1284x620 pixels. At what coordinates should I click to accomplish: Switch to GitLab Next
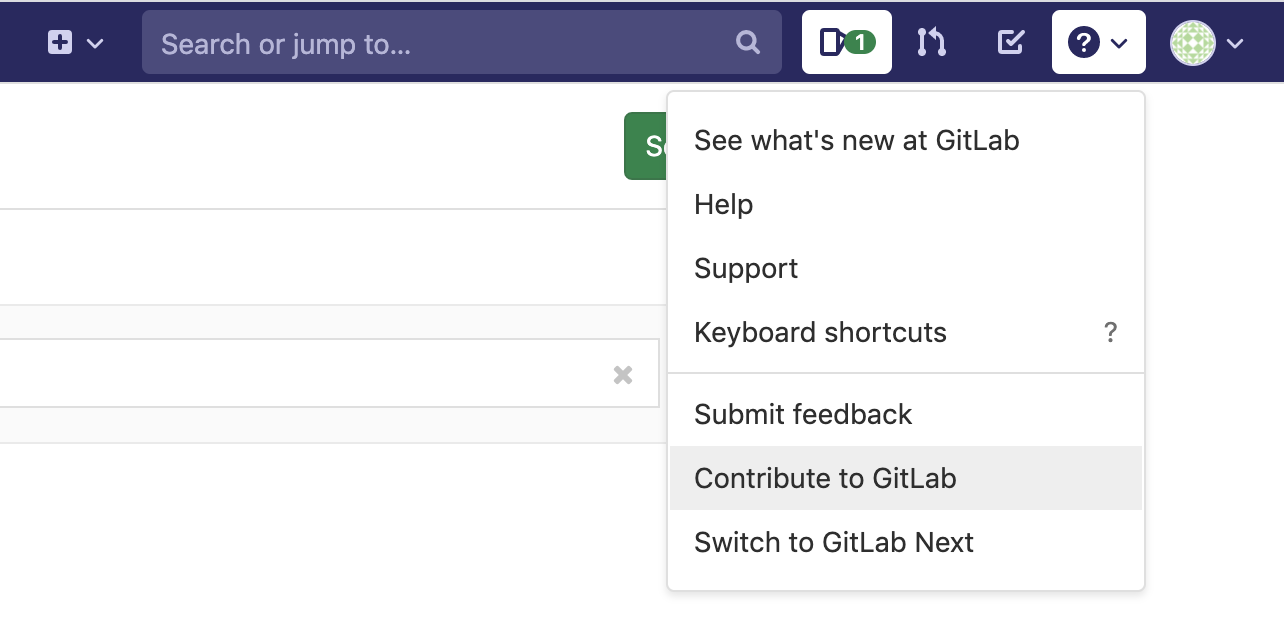pyautogui.click(x=833, y=542)
